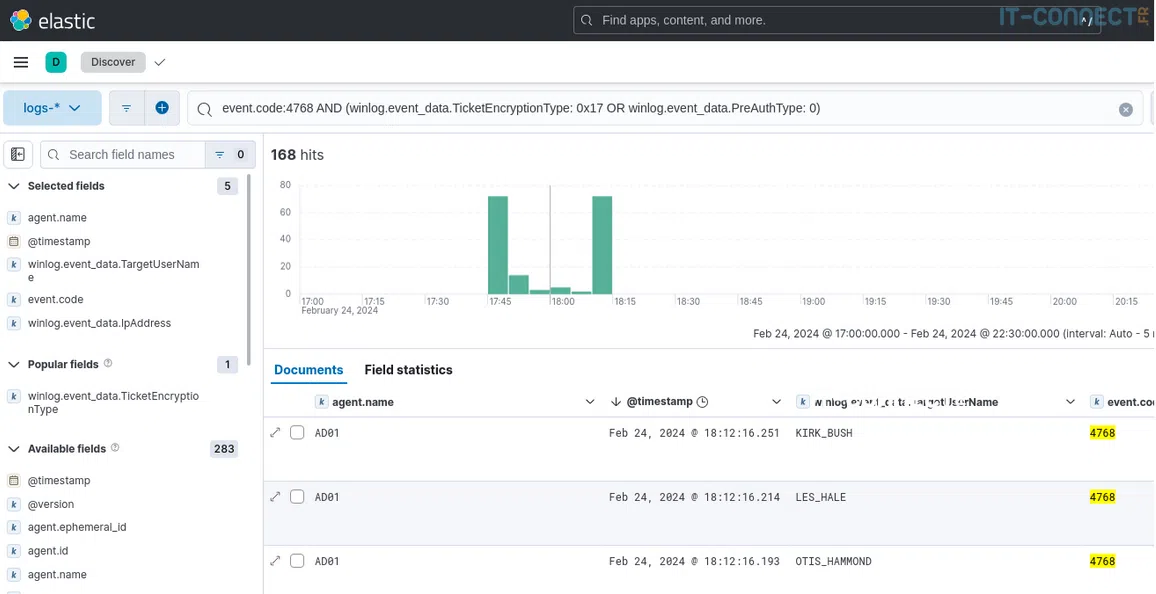Open the hamburger navigation menu
The width and height of the screenshot is (1156, 594).
[x=20, y=62]
